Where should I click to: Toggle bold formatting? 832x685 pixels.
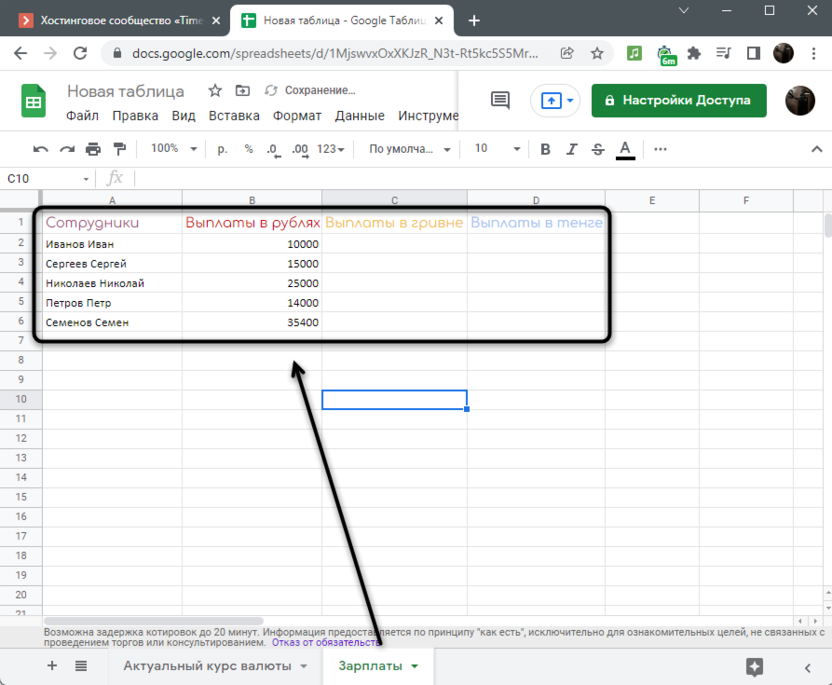pyautogui.click(x=545, y=149)
